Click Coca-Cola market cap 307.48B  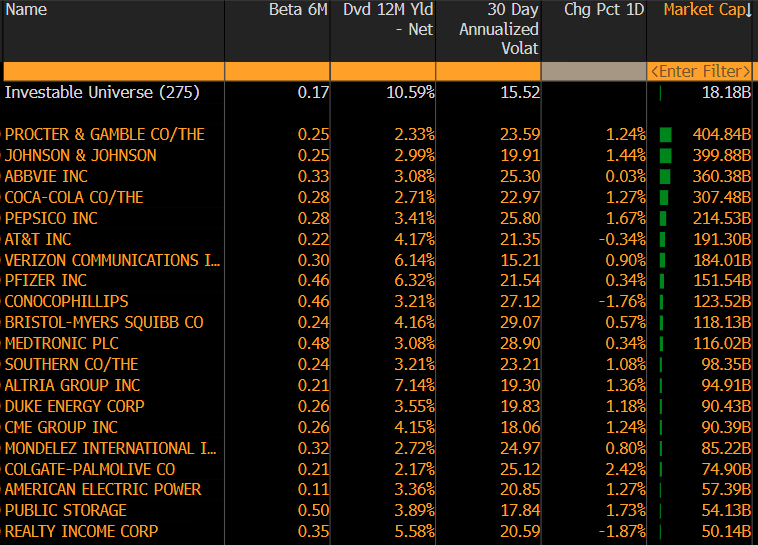pyautogui.click(x=722, y=197)
